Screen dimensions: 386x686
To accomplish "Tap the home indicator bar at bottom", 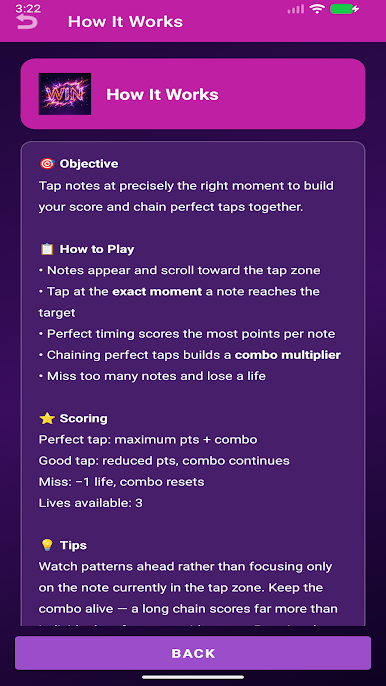I will [x=193, y=678].
